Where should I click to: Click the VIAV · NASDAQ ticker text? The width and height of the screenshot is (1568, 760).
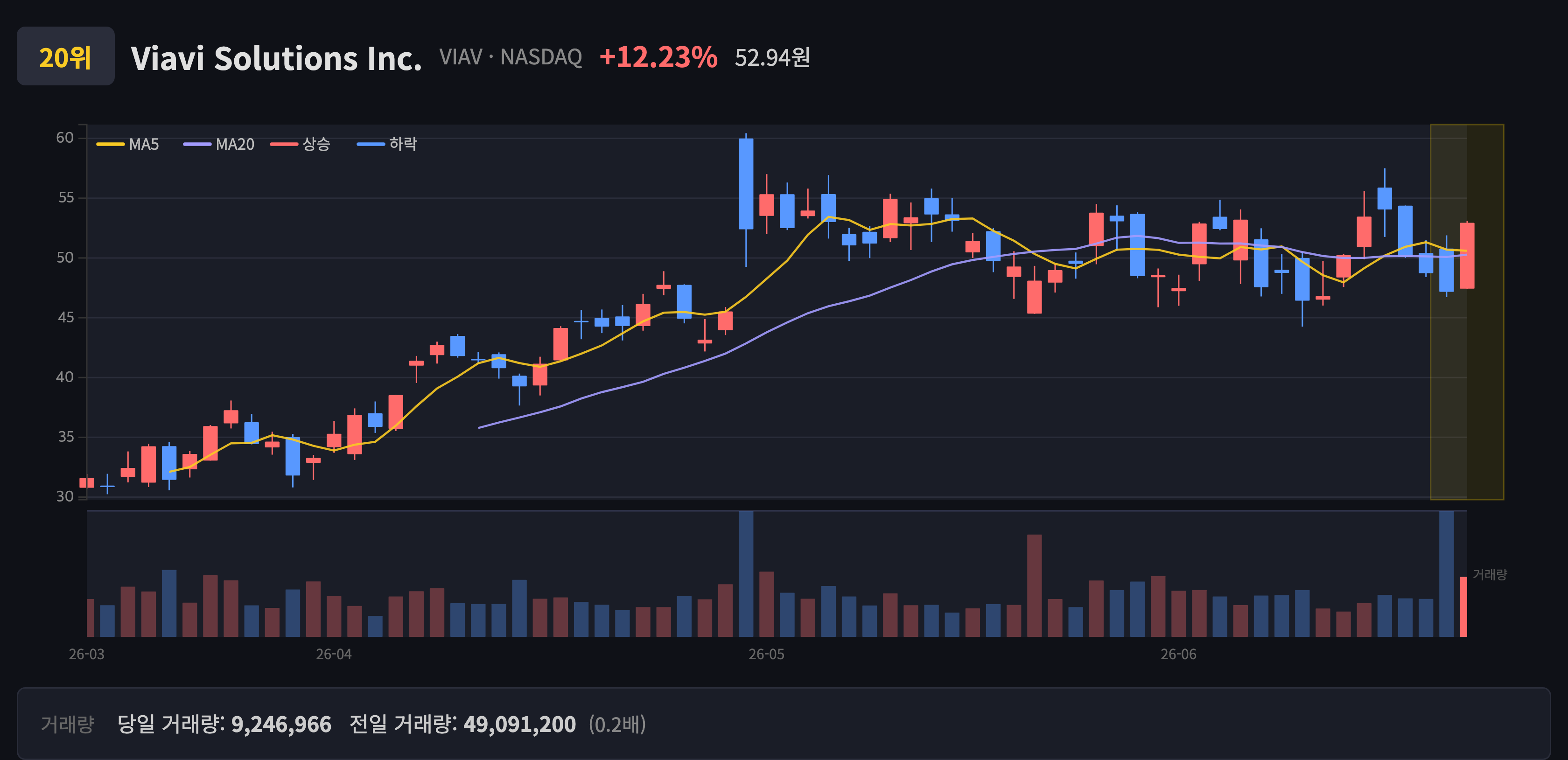[511, 57]
